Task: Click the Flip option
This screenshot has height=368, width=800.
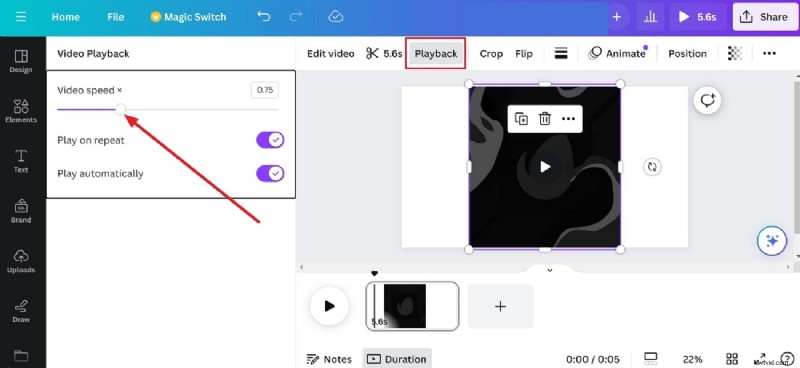Action: 524,54
